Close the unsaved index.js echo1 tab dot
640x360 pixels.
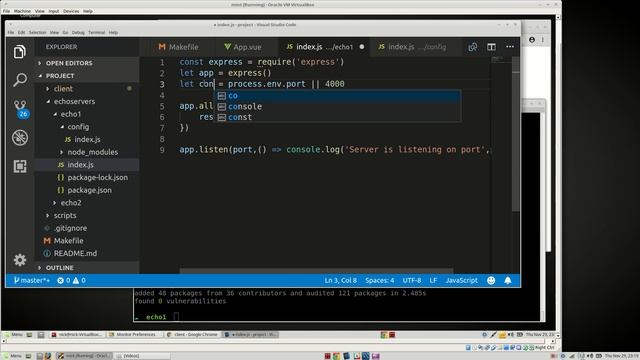pyautogui.click(x=362, y=47)
